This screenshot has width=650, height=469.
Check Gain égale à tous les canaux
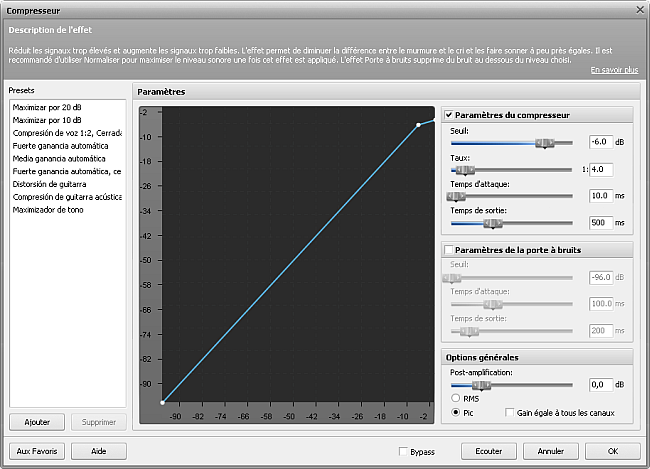pos(511,412)
